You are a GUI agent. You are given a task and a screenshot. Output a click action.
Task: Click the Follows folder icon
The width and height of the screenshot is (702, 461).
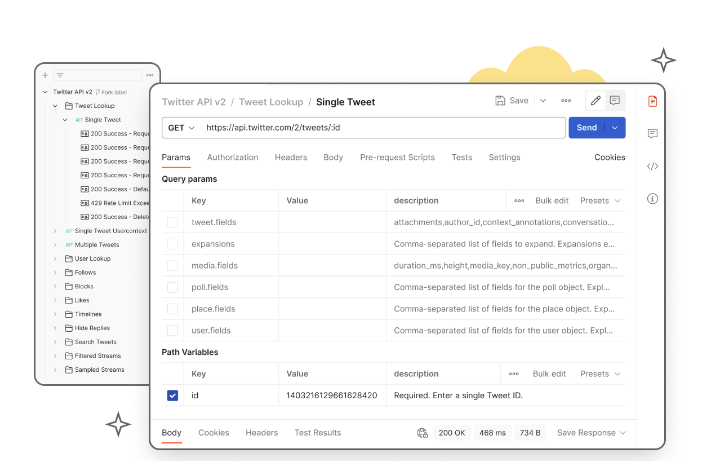point(68,272)
